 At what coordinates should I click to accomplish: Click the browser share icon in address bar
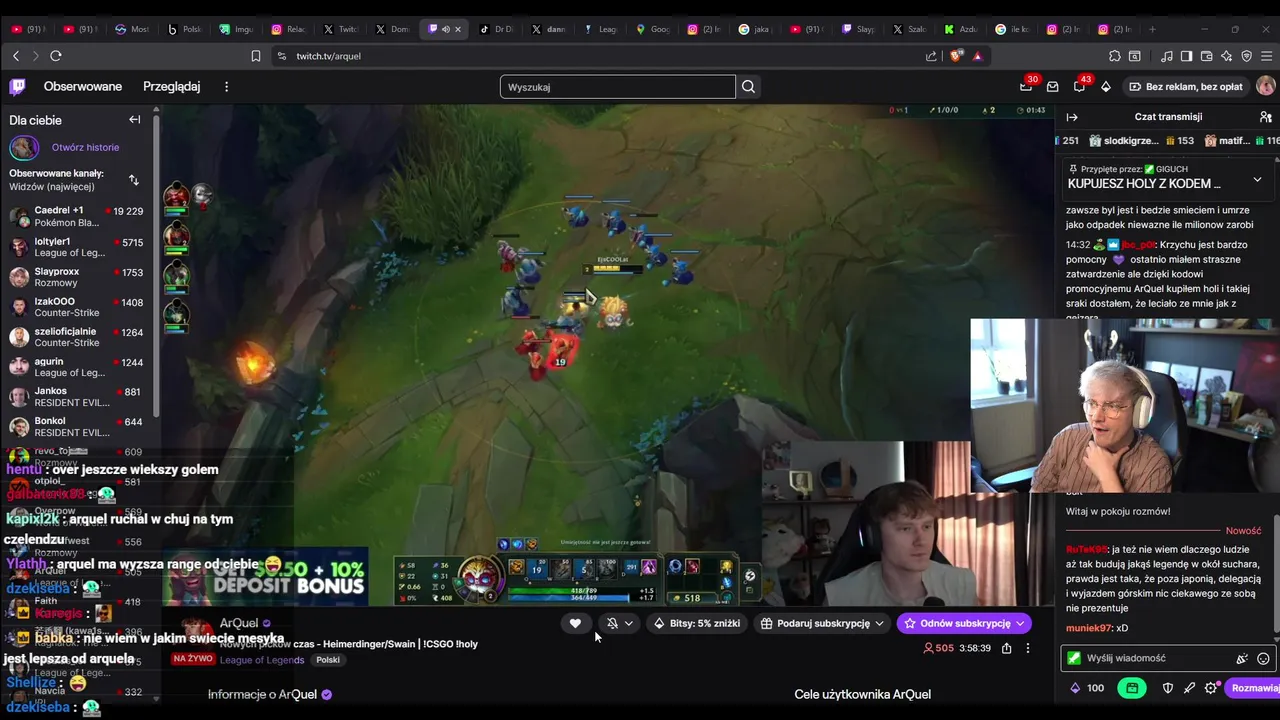(x=931, y=56)
